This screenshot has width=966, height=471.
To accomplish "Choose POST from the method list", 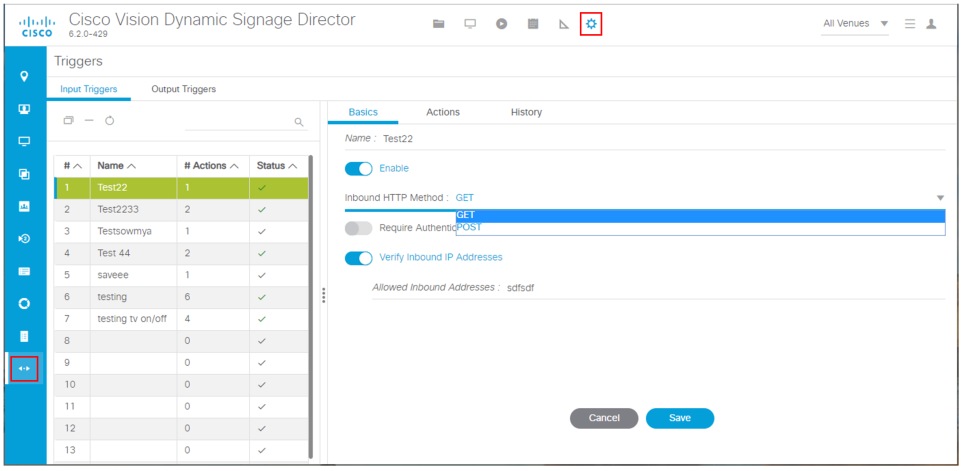I will pos(700,228).
